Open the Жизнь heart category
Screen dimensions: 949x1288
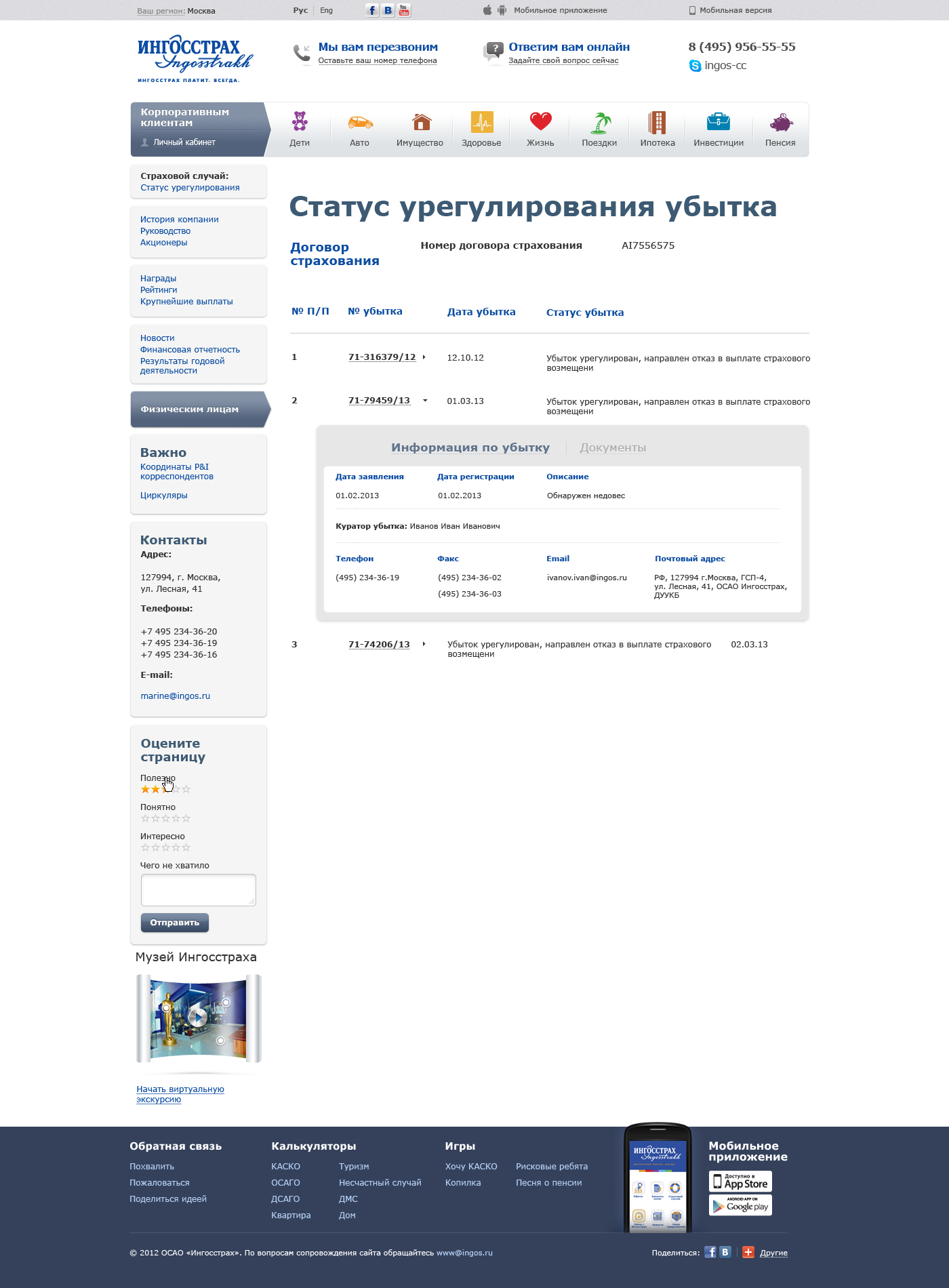tap(540, 129)
